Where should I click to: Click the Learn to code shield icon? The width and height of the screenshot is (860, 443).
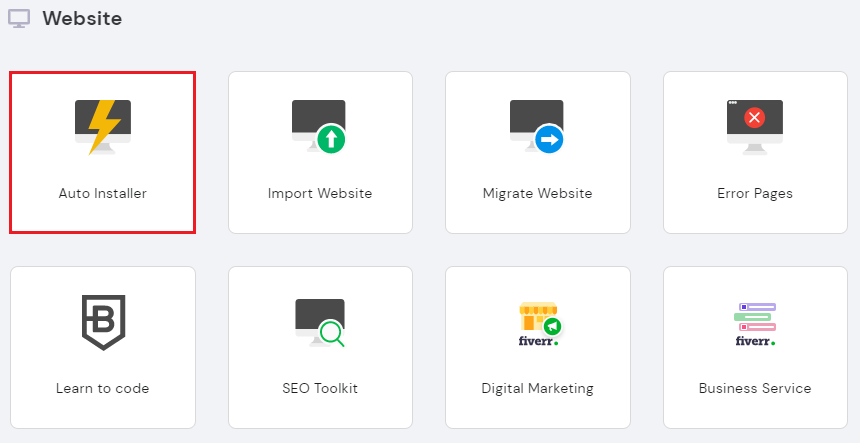(103, 322)
